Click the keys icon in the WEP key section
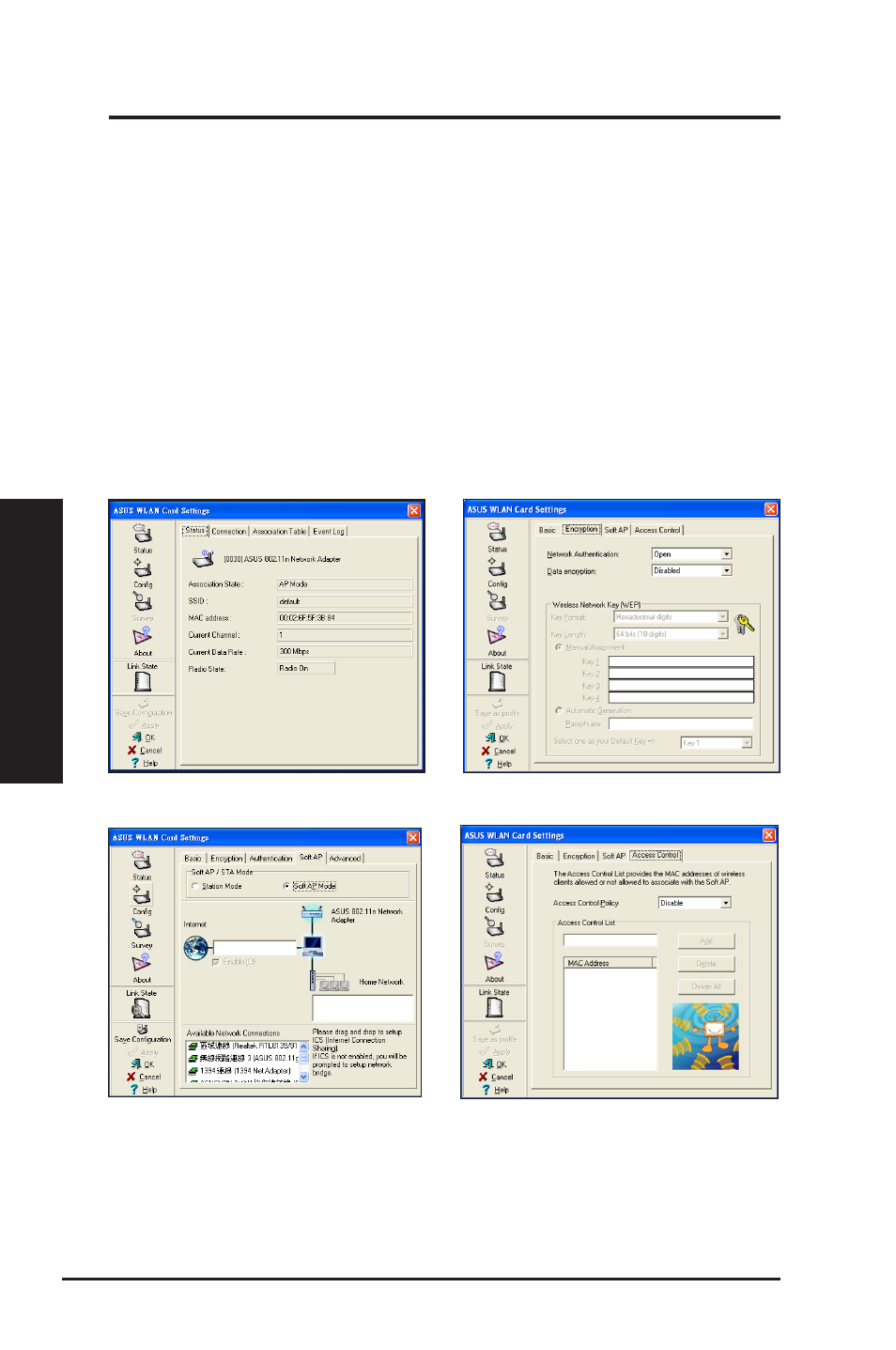Screen dimensions: 896x1350 745,623
